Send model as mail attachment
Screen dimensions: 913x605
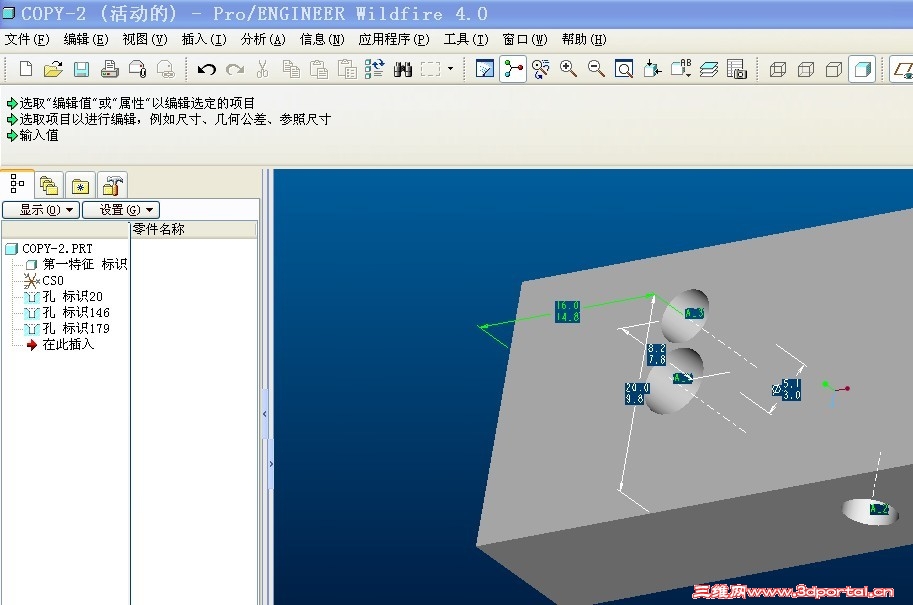pyautogui.click(x=137, y=69)
